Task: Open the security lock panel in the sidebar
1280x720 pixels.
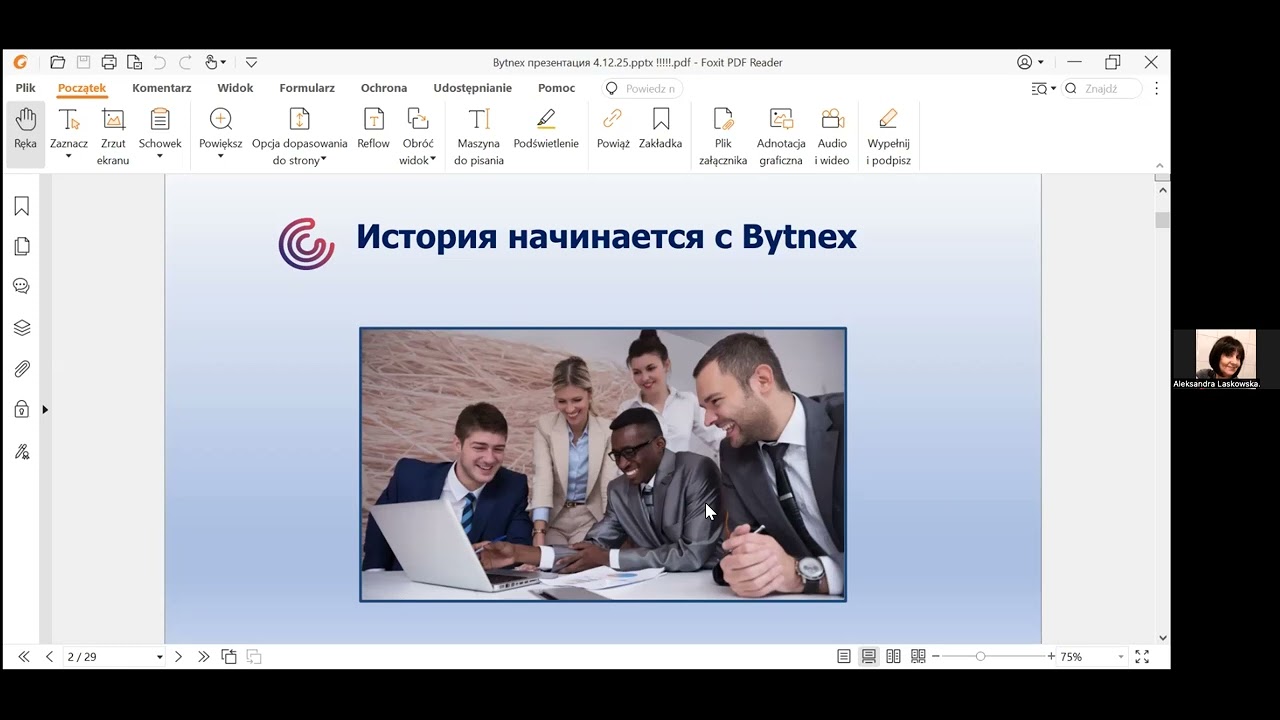Action: (x=22, y=409)
